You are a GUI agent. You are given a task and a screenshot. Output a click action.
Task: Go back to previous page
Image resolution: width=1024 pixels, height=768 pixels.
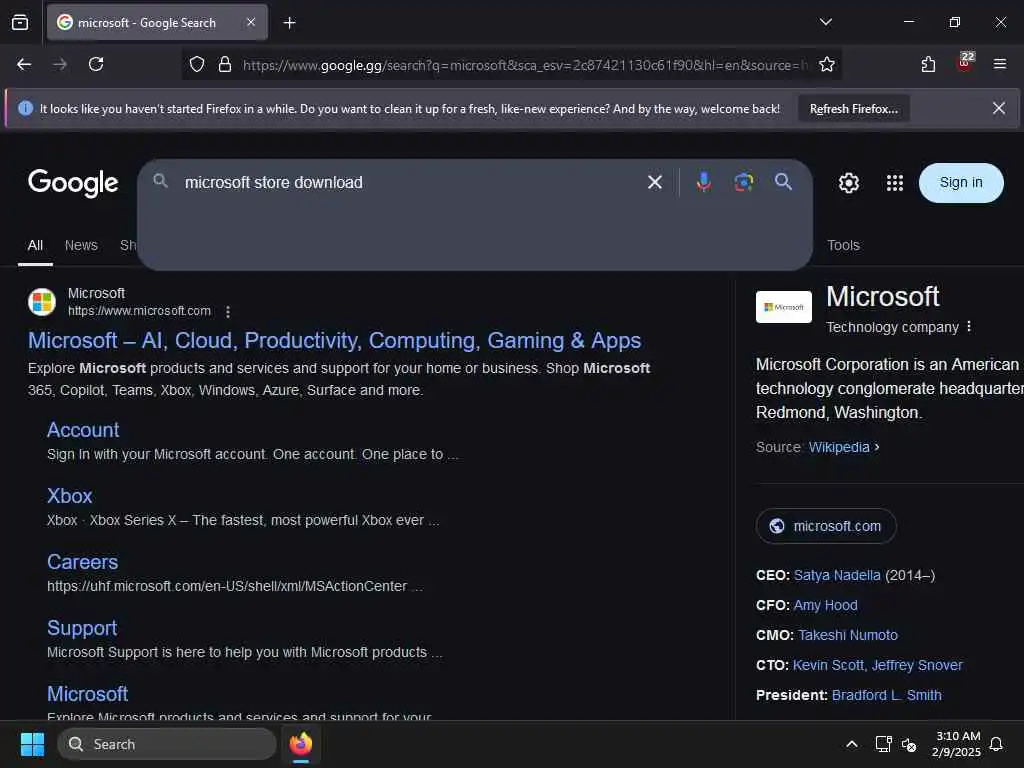24,64
